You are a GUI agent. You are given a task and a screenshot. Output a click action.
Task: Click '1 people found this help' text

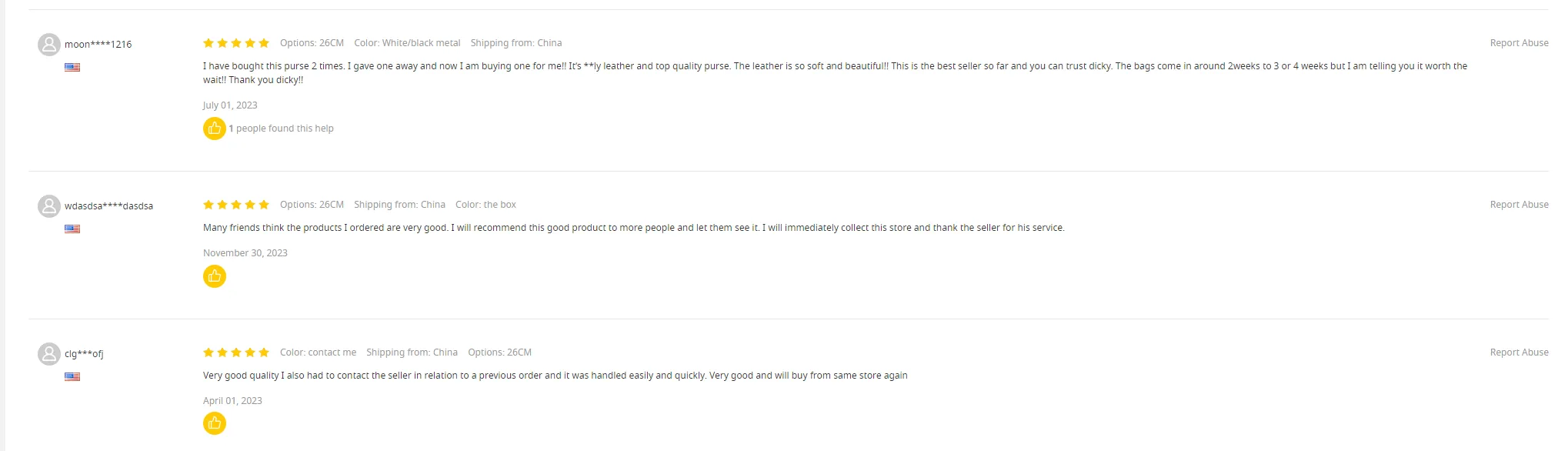tap(281, 129)
